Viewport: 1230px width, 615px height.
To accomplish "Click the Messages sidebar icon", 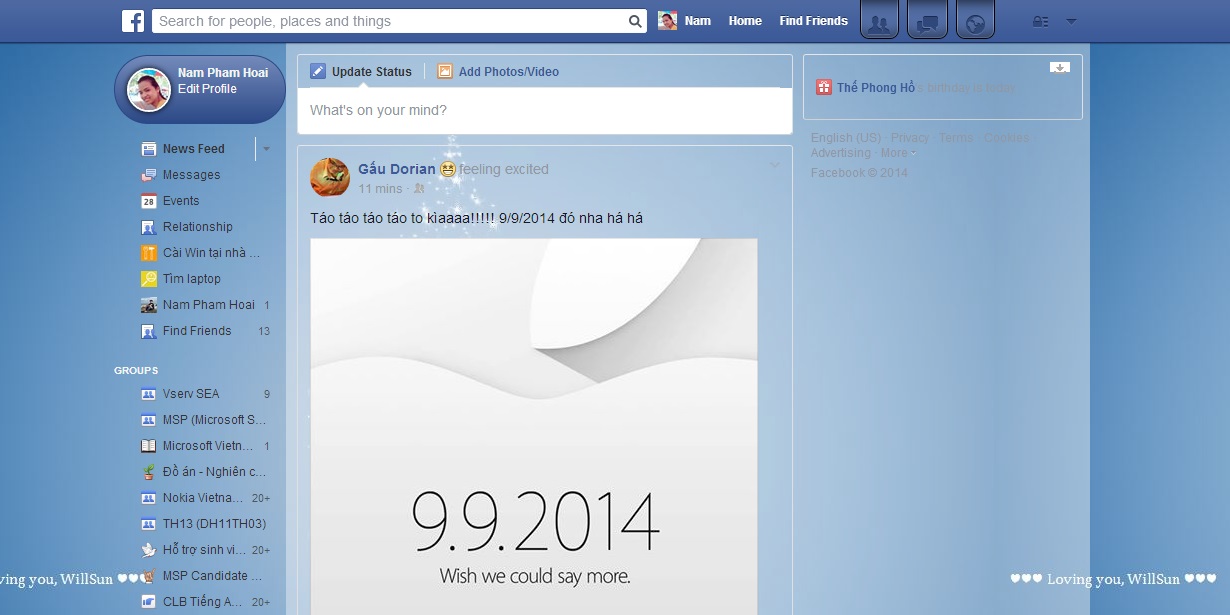I will pyautogui.click(x=148, y=175).
